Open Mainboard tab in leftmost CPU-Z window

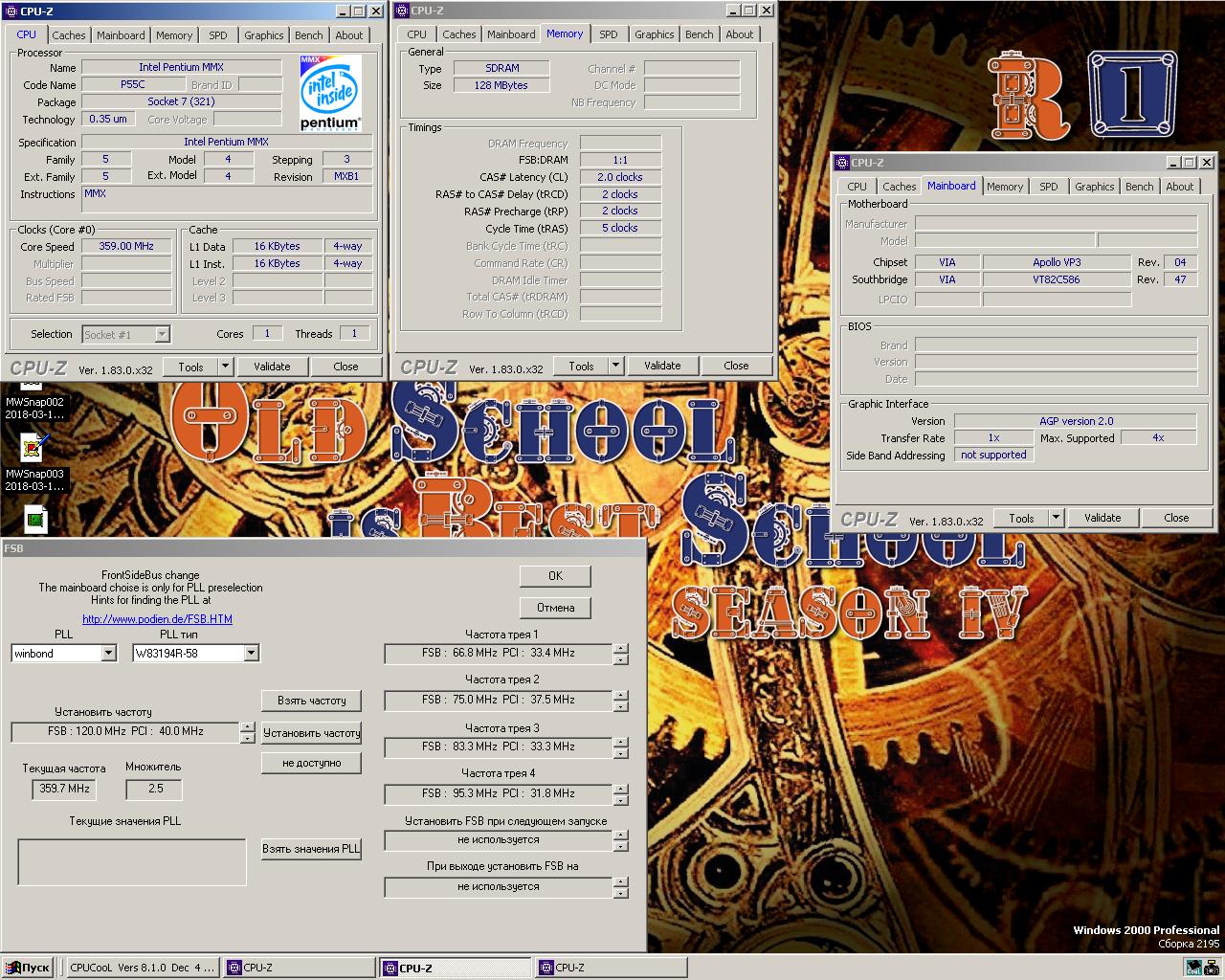[x=121, y=35]
